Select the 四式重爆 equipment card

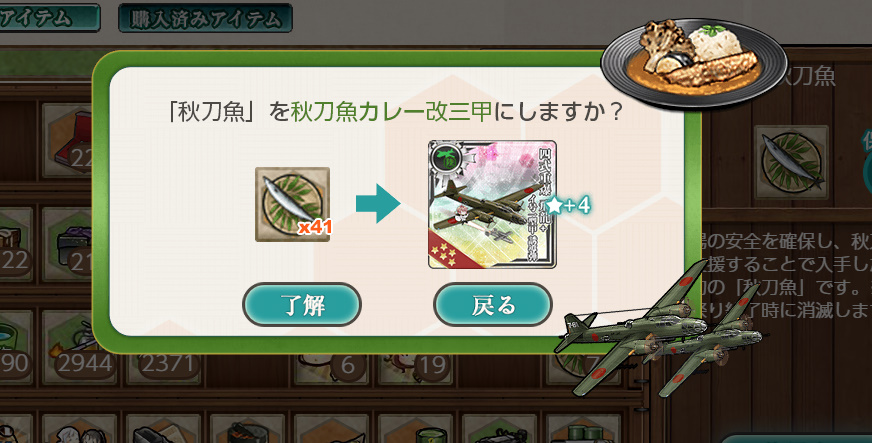pyautogui.click(x=492, y=205)
